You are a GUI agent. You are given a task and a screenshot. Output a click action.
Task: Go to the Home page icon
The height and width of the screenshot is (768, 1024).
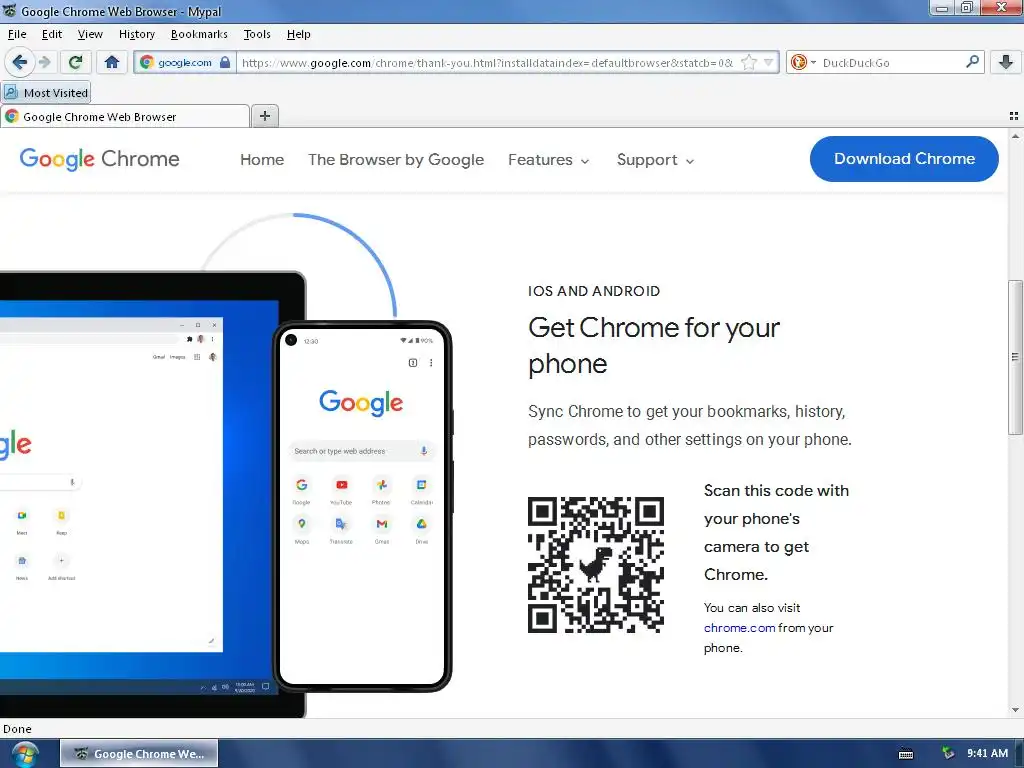pyautogui.click(x=112, y=62)
